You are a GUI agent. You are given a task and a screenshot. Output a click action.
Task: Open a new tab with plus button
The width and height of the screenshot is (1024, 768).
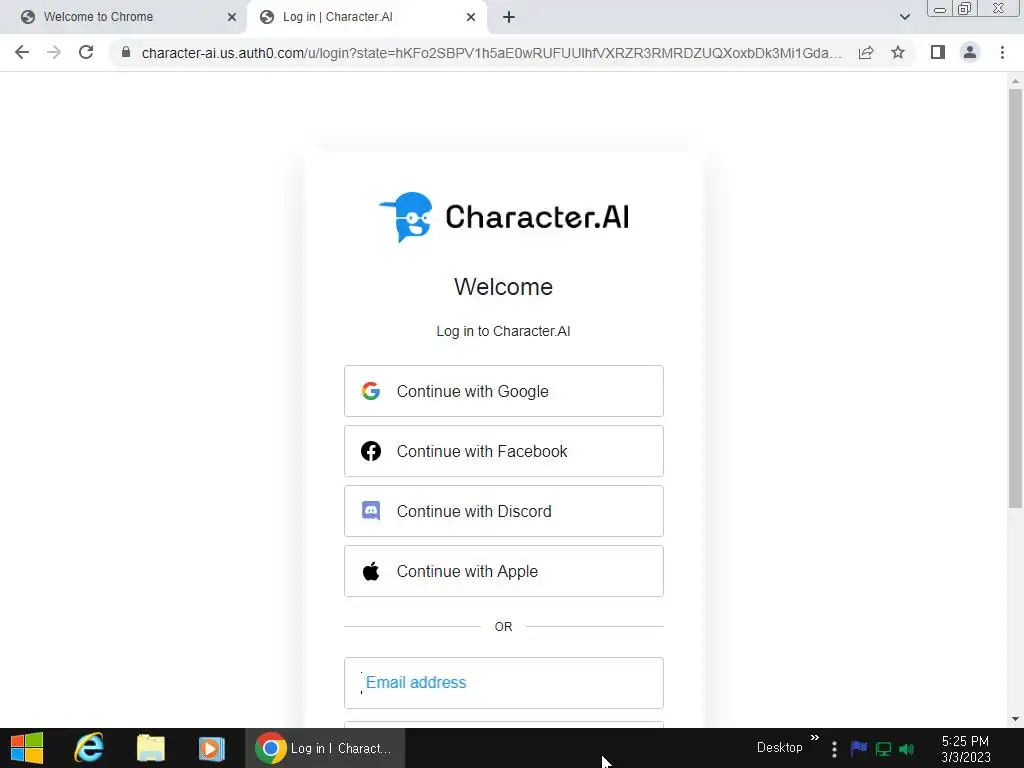[509, 17]
